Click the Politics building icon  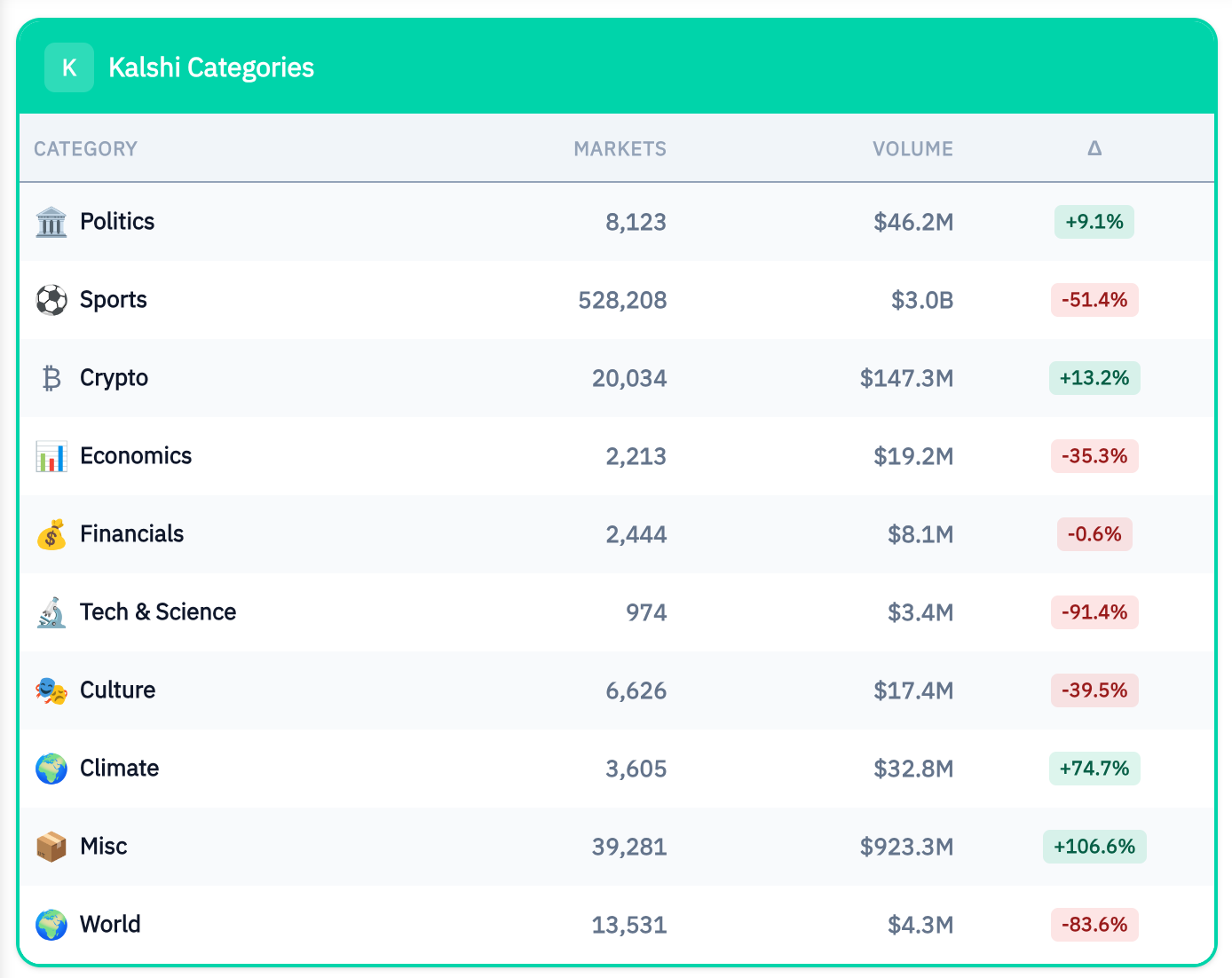pyautogui.click(x=51, y=222)
